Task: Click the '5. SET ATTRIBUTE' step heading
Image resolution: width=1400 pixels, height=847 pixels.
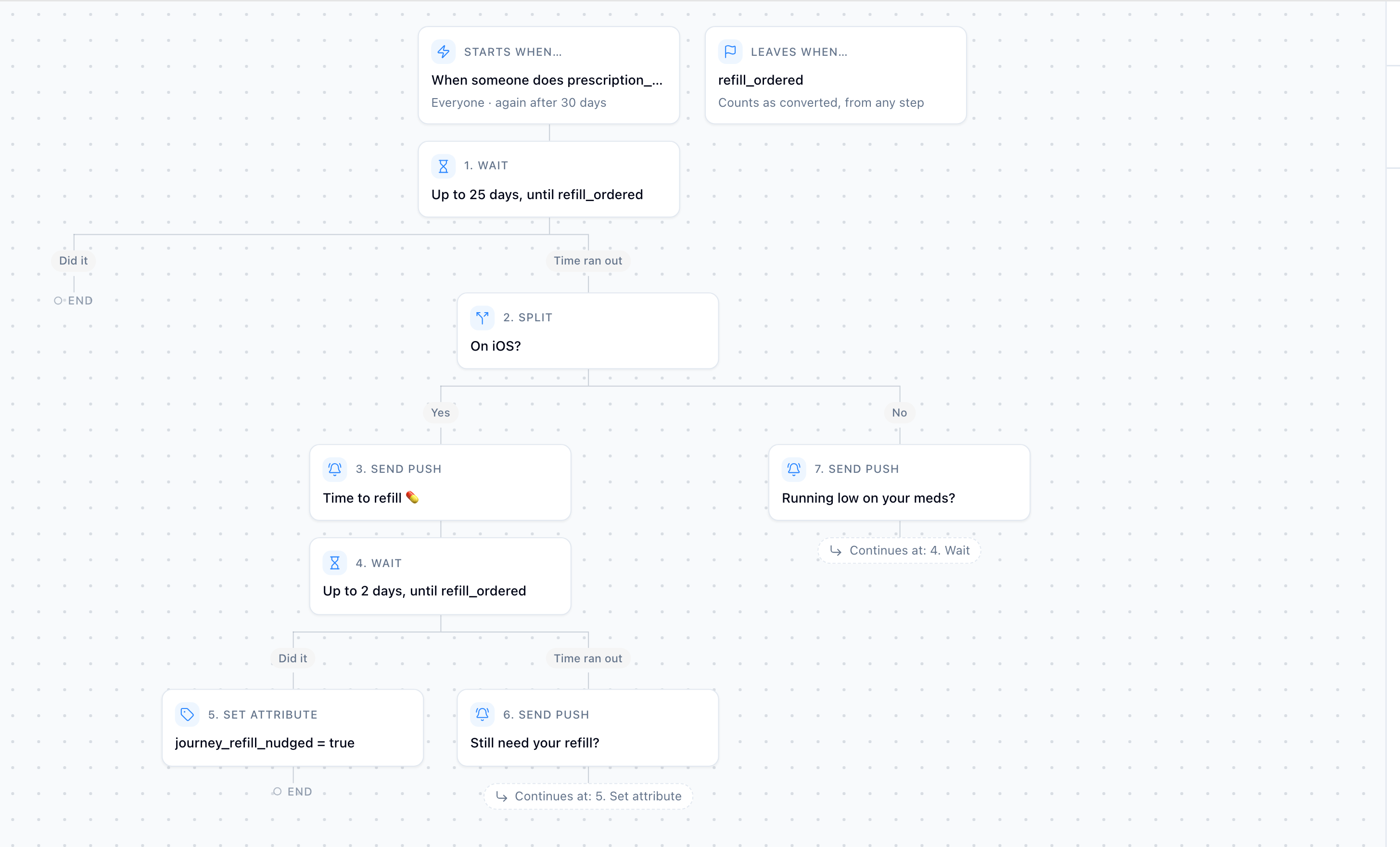Action: point(263,715)
